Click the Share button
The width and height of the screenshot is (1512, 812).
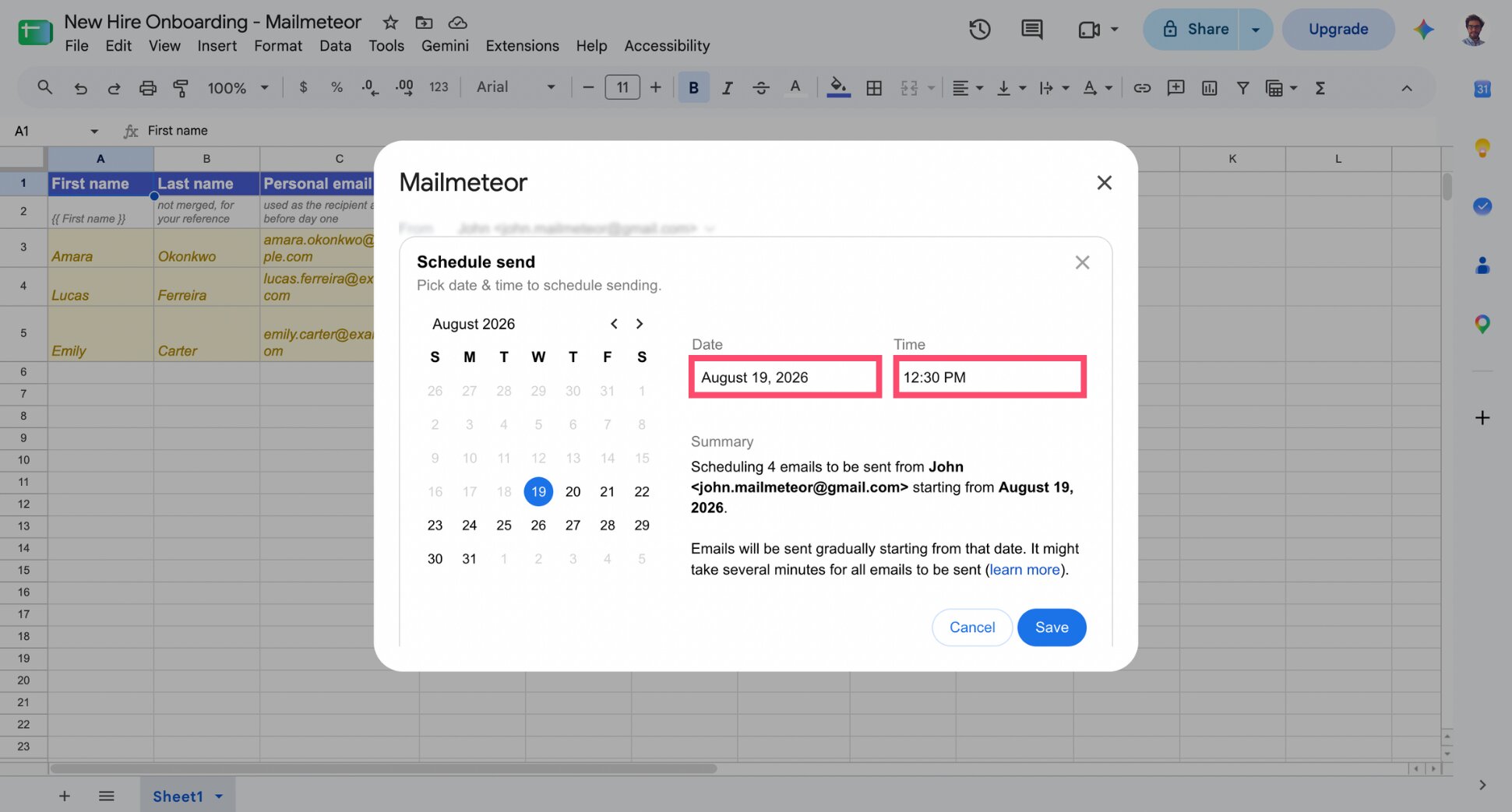(x=1192, y=30)
